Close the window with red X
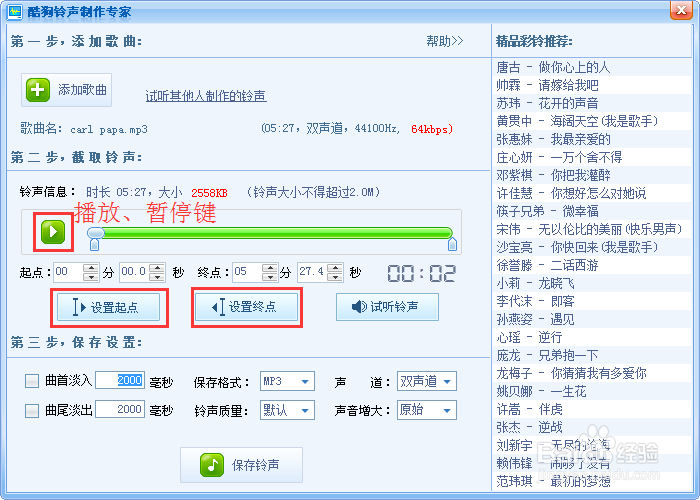 [x=681, y=11]
